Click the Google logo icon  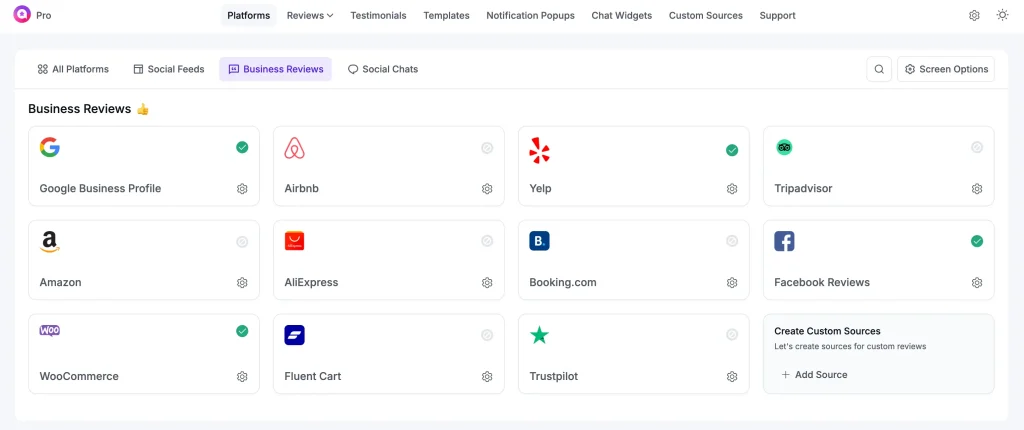click(x=50, y=148)
